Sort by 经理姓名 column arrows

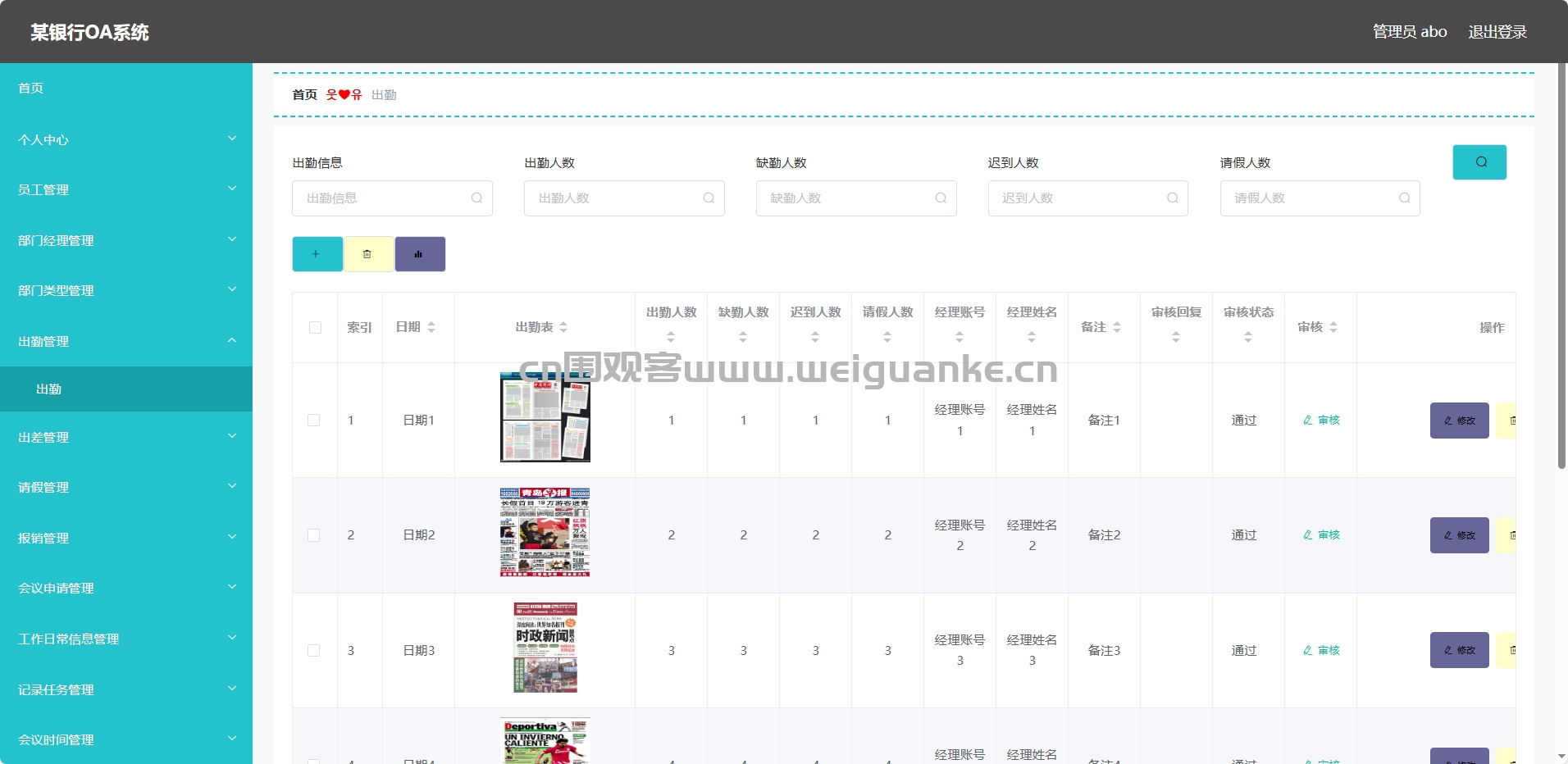tap(1032, 337)
